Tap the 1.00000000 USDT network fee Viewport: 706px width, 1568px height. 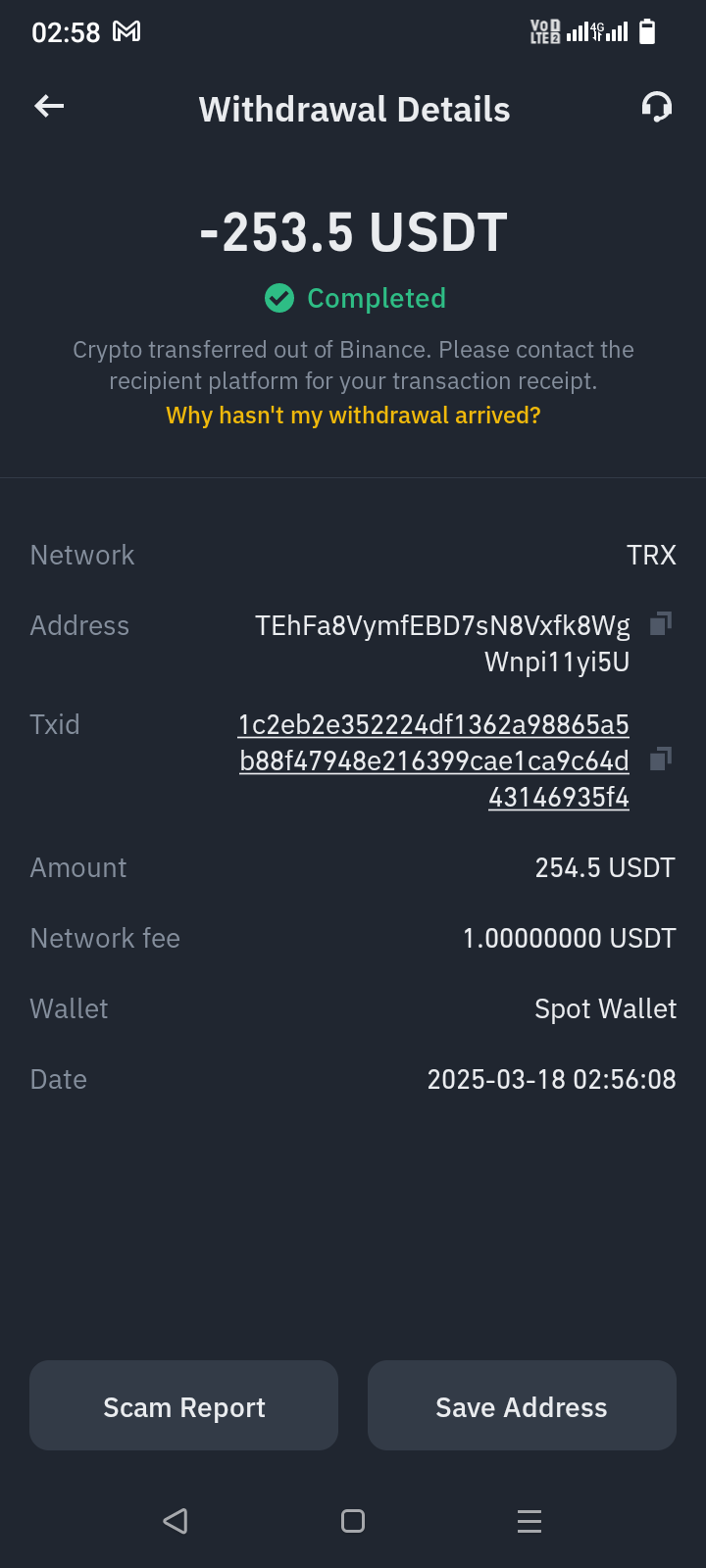[569, 938]
